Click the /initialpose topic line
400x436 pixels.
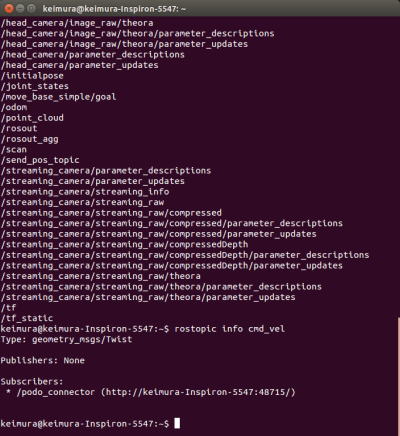point(32,76)
